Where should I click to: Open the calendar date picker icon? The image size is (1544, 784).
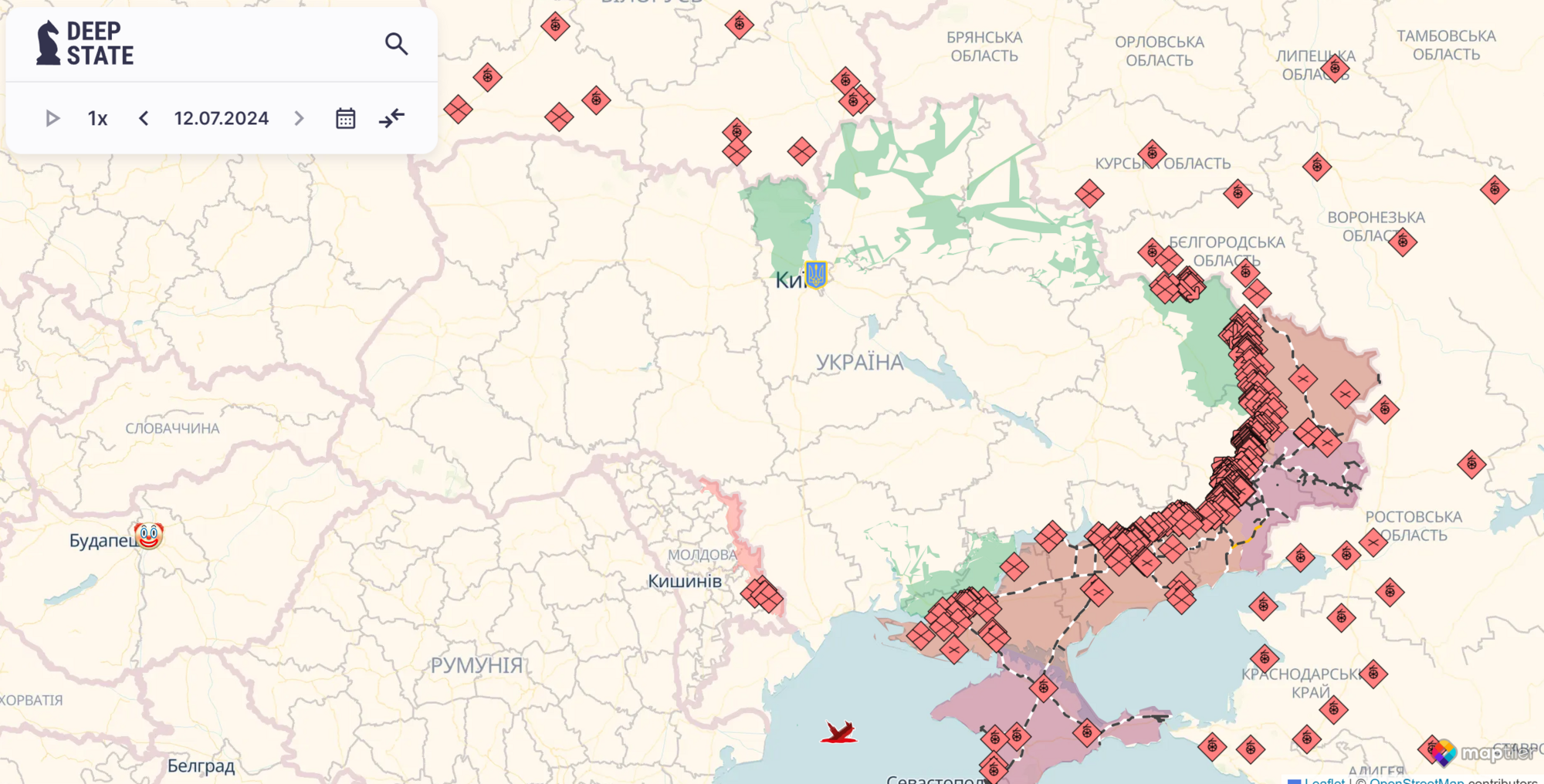[x=346, y=118]
